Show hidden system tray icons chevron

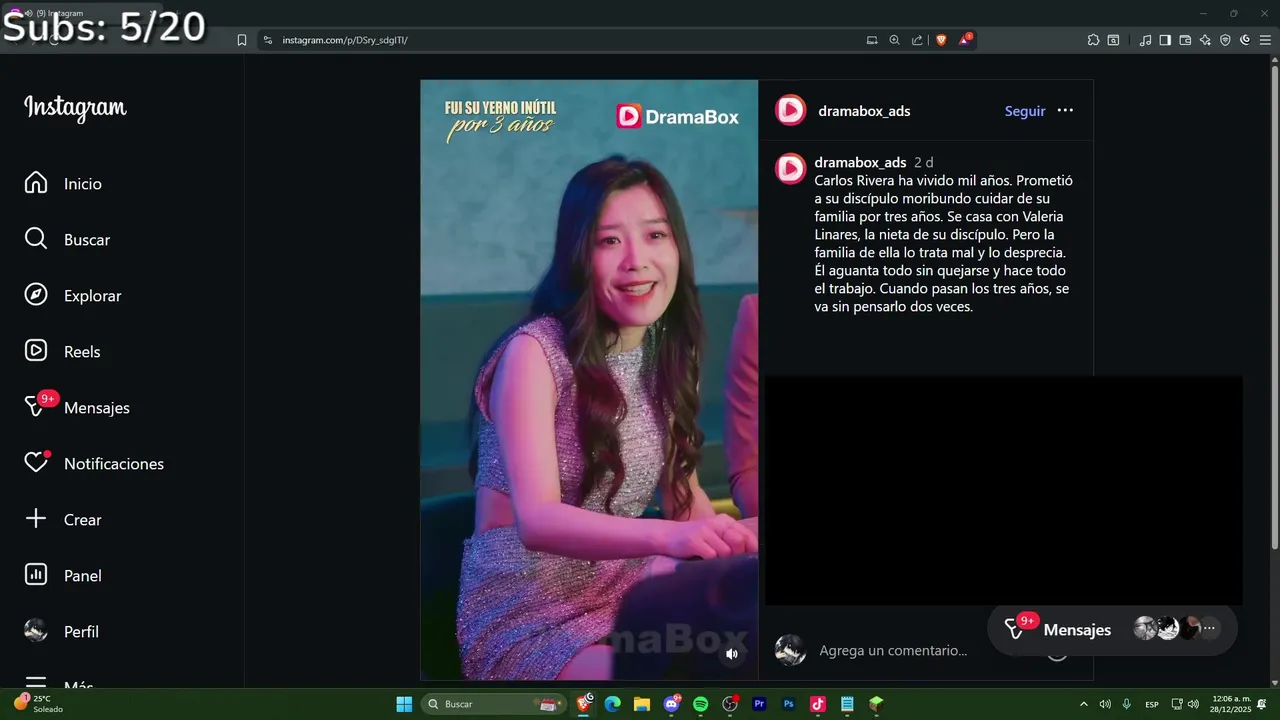(x=1083, y=704)
